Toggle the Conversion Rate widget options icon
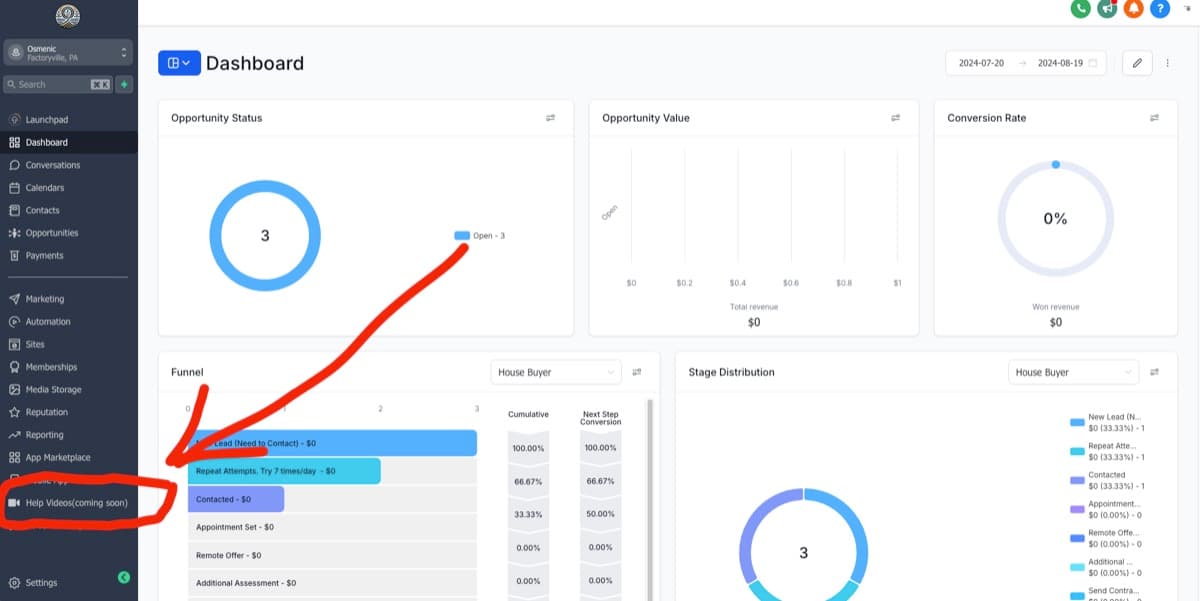 tap(1154, 117)
